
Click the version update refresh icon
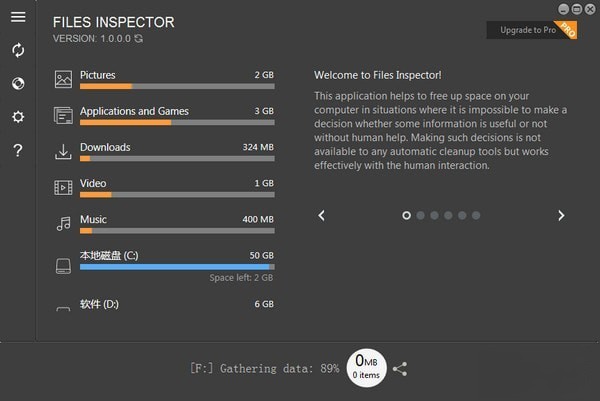pyautogui.click(x=138, y=38)
